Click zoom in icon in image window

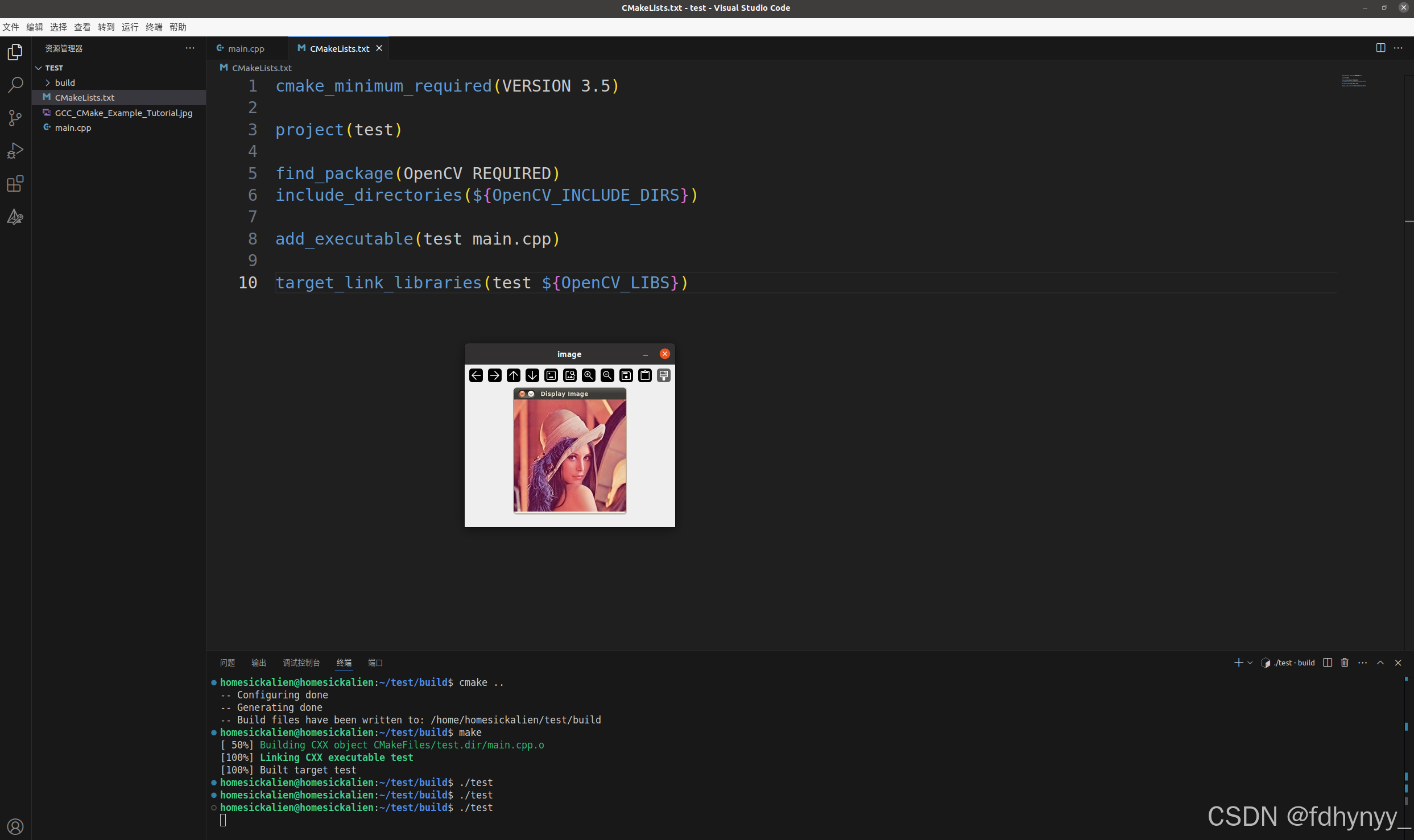pyautogui.click(x=589, y=375)
